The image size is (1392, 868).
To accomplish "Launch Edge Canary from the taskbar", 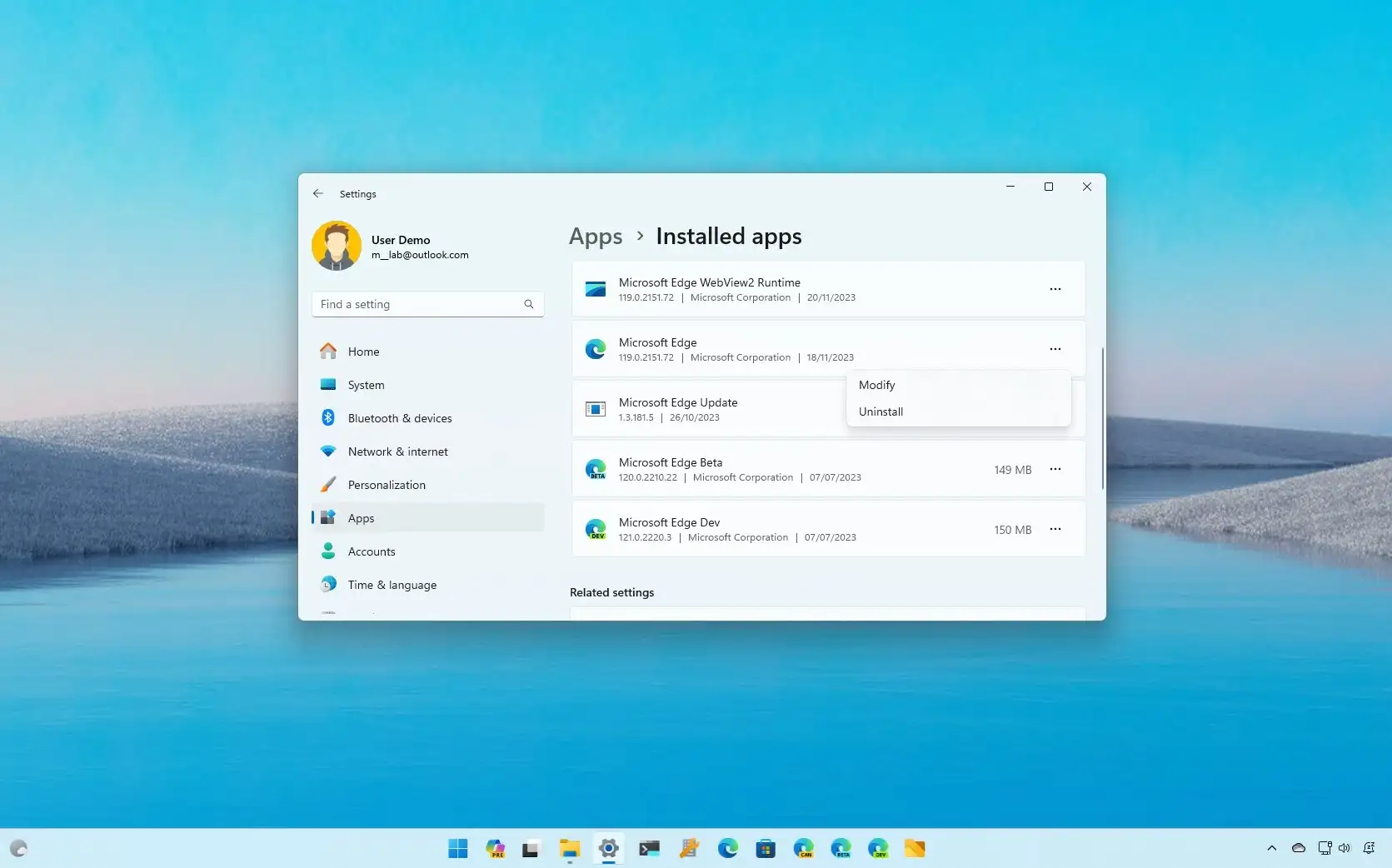I will 804,849.
